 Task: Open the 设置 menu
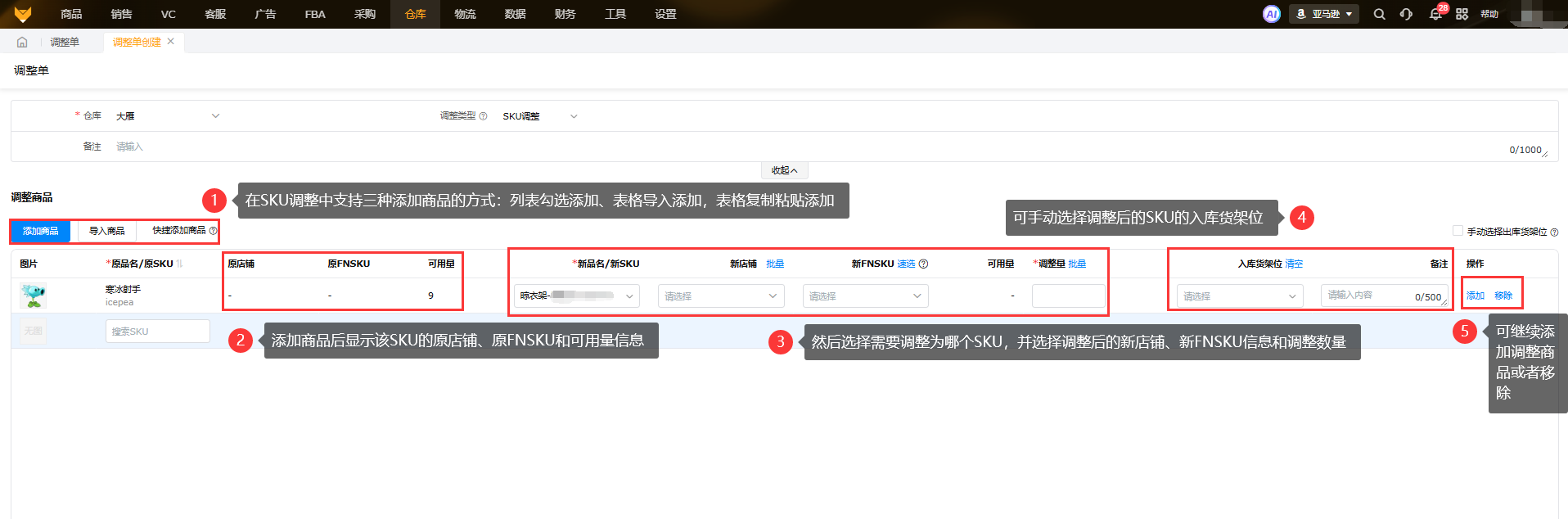665,14
